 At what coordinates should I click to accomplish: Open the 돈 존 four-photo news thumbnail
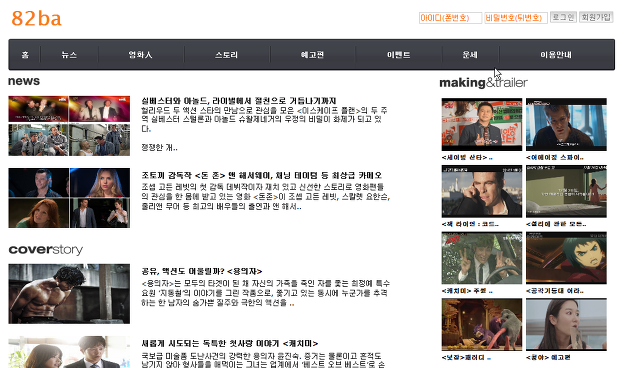pyautogui.click(x=69, y=198)
